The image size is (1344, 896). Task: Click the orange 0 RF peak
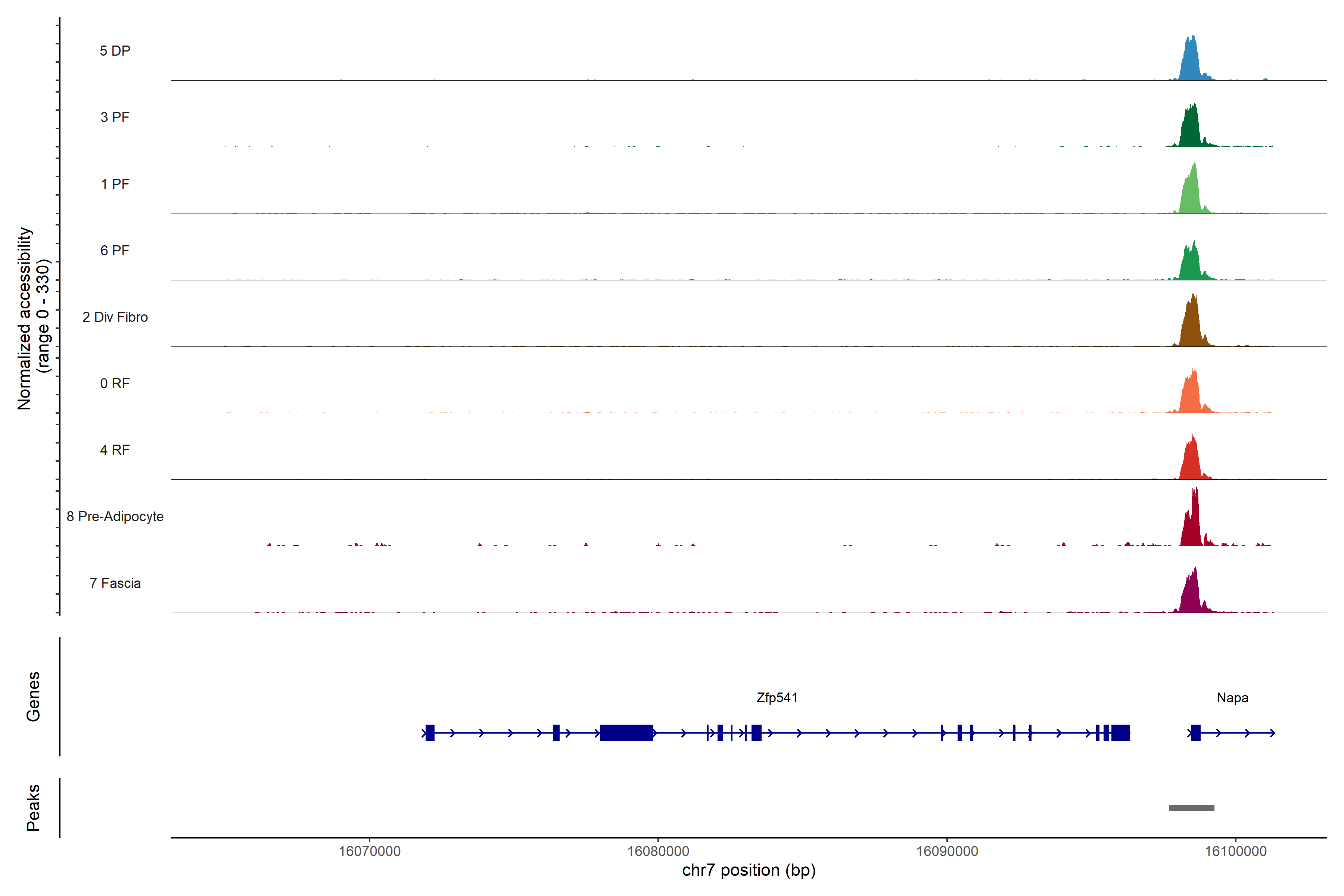pyautogui.click(x=1190, y=395)
